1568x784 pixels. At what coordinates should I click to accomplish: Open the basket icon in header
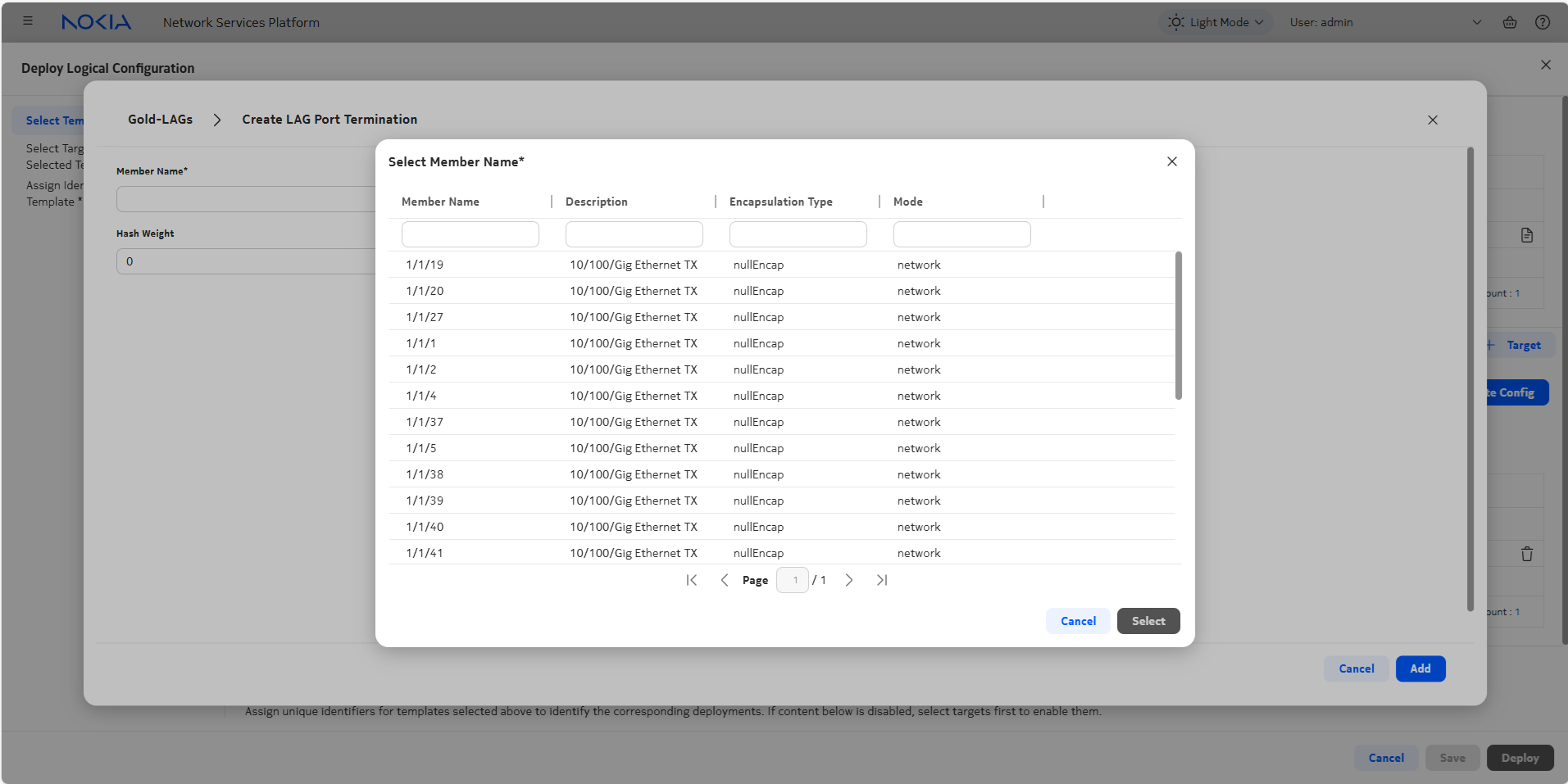coord(1509,22)
